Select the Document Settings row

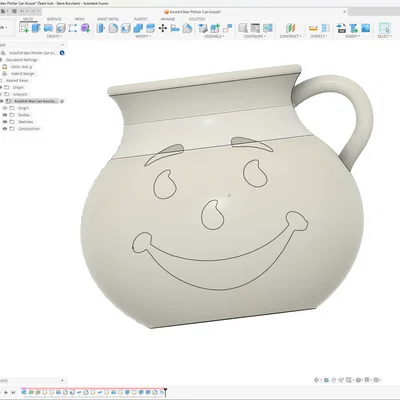tap(22, 60)
